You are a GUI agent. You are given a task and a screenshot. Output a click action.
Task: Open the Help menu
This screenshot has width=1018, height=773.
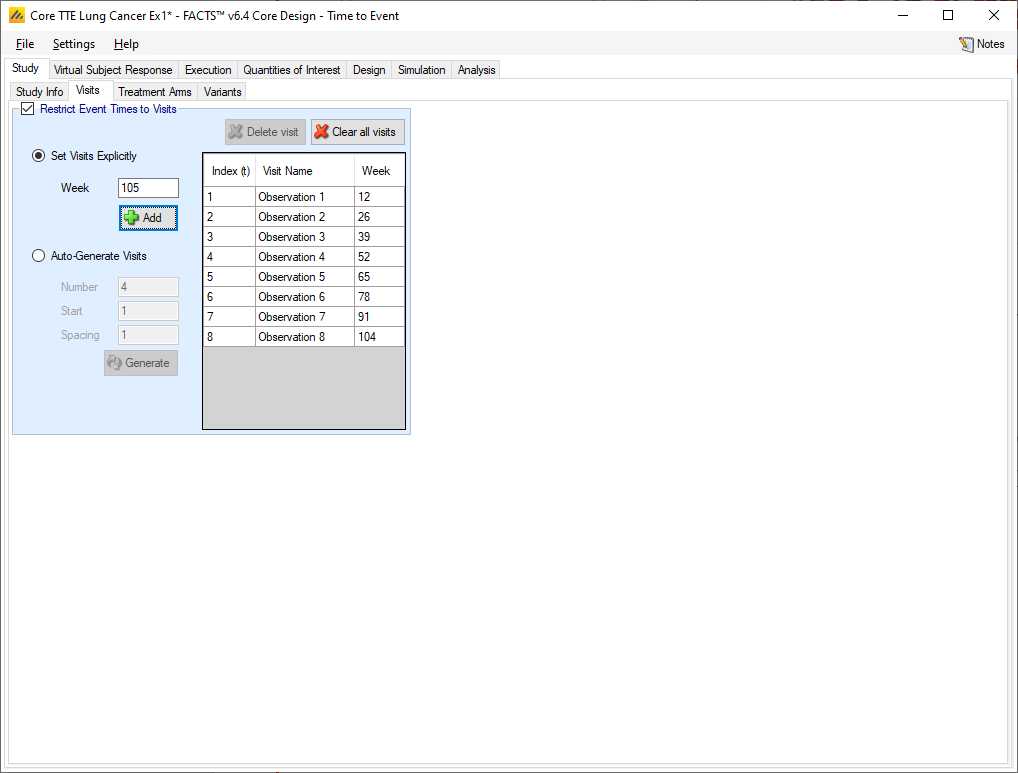[x=126, y=44]
